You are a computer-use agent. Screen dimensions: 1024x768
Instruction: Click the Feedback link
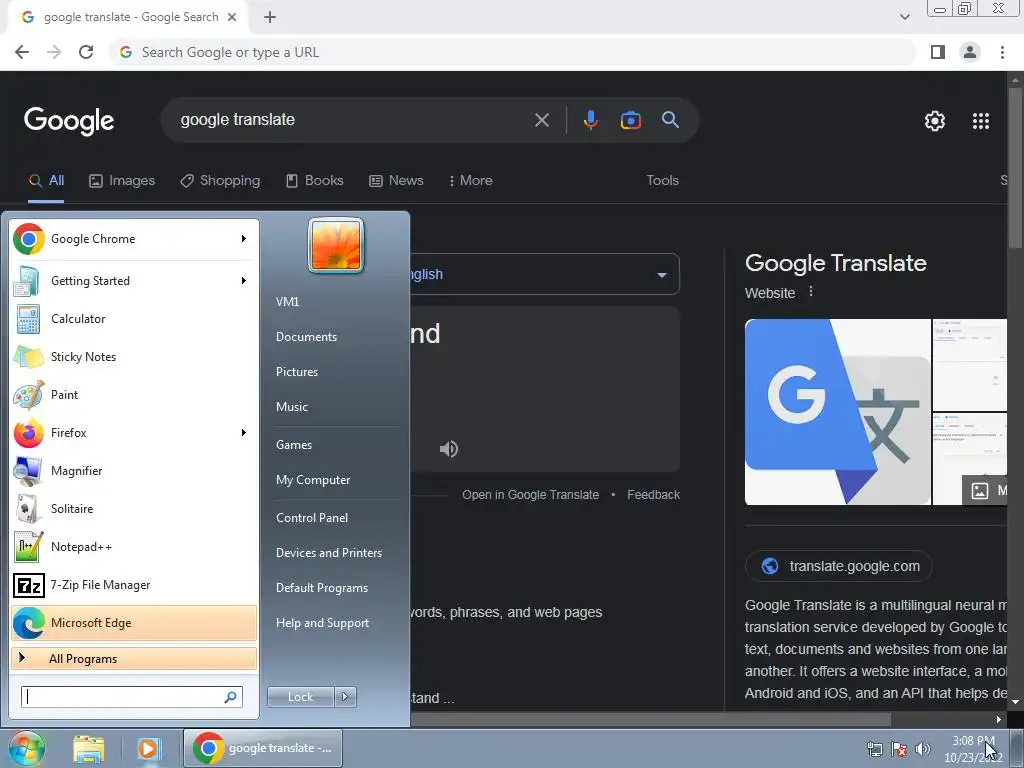[653, 495]
